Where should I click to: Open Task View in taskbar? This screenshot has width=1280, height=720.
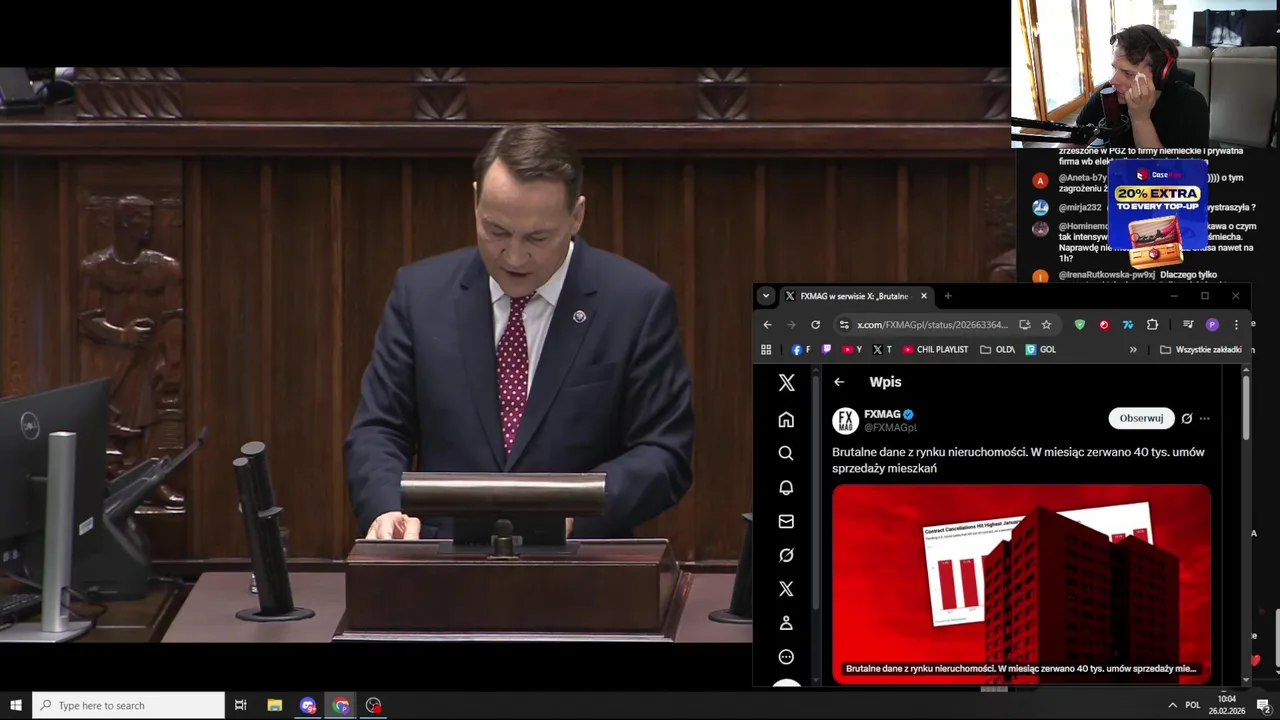click(241, 705)
